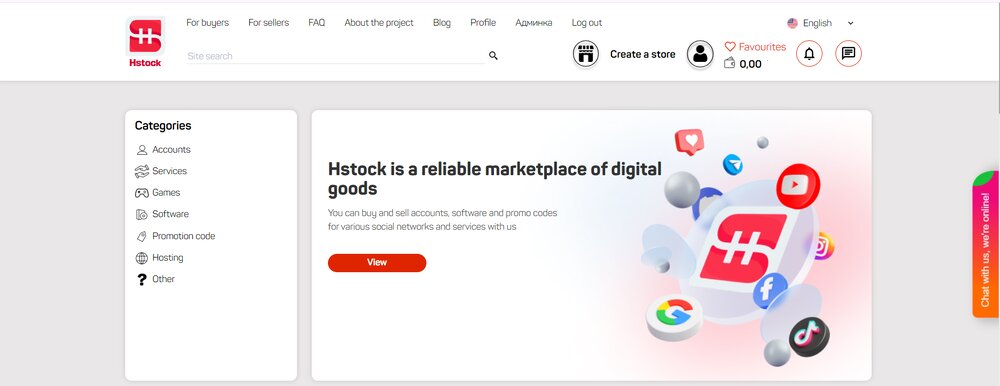The width and height of the screenshot is (1000, 386).
Task: Click the Other question mark icon
Action: 142,279
